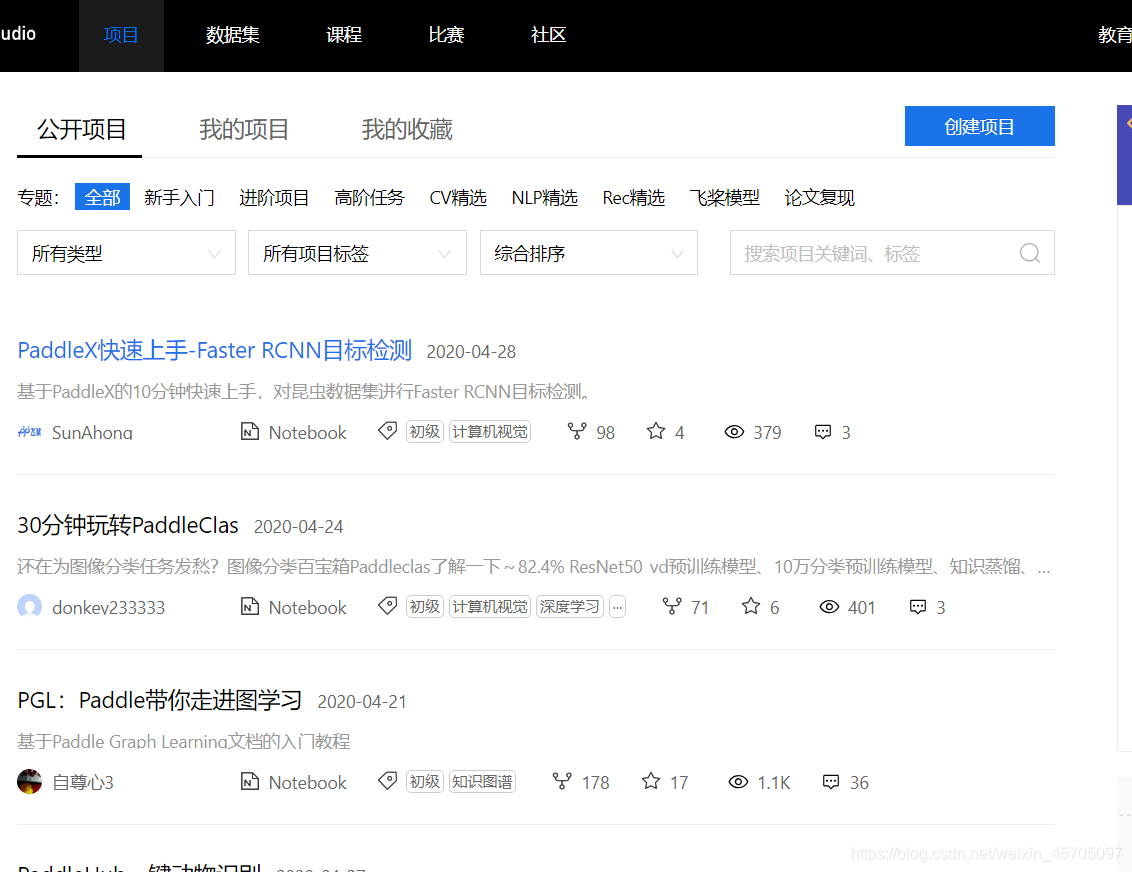Filter by Rec精选 topic
The width and height of the screenshot is (1132, 872).
pos(634,197)
